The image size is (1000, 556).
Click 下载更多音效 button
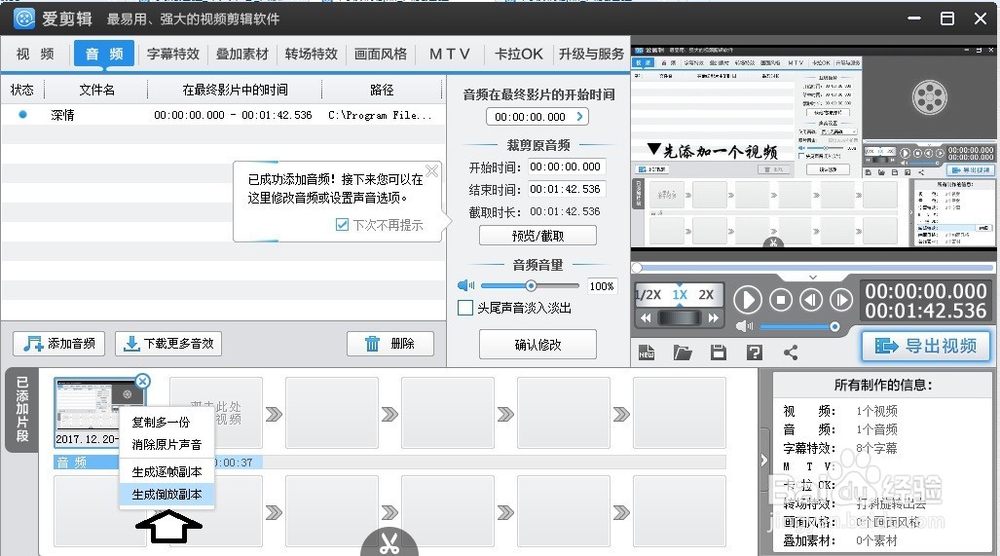(x=168, y=344)
